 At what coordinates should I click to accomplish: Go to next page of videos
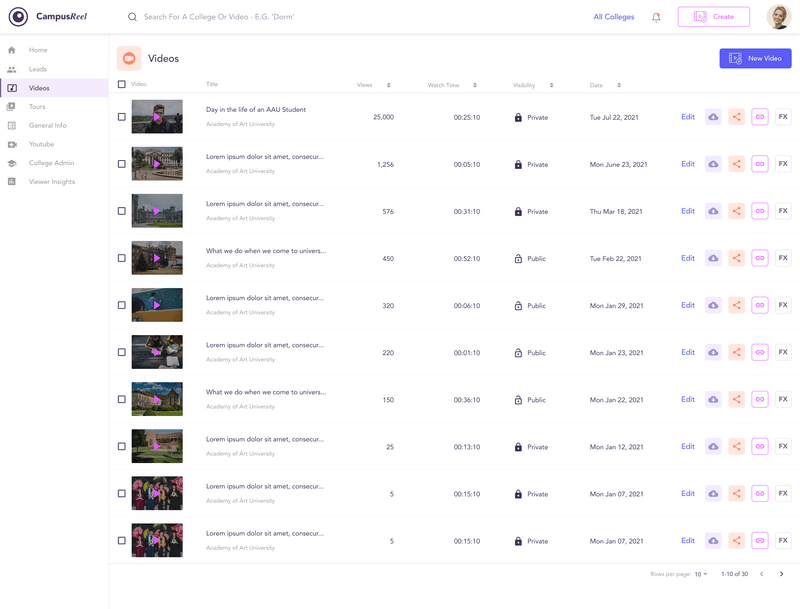[782, 574]
